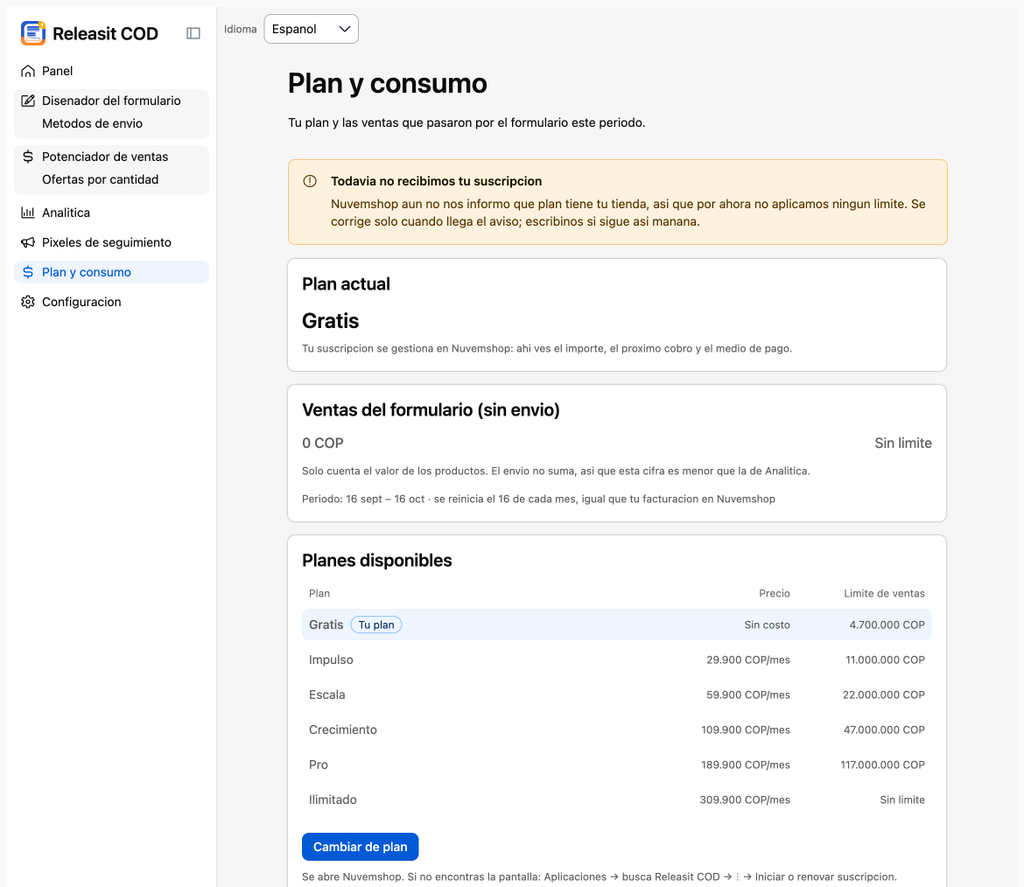Select the Ilimitado plan row

point(616,799)
